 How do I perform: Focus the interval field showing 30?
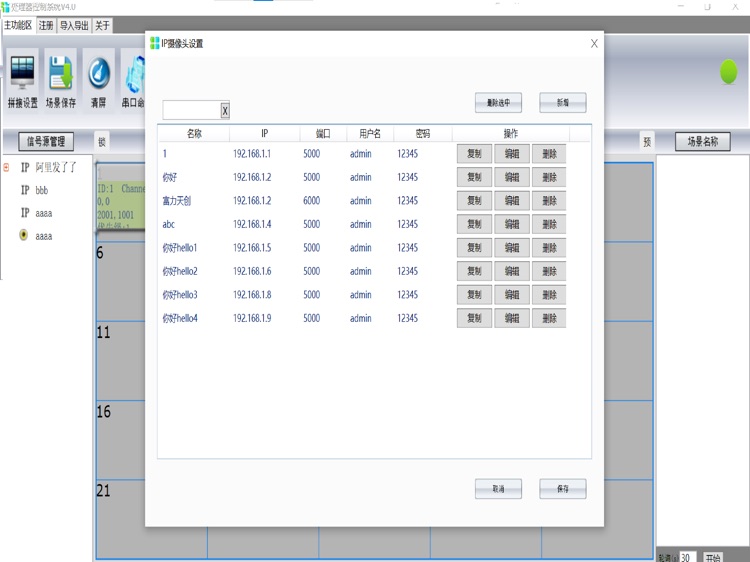687,557
